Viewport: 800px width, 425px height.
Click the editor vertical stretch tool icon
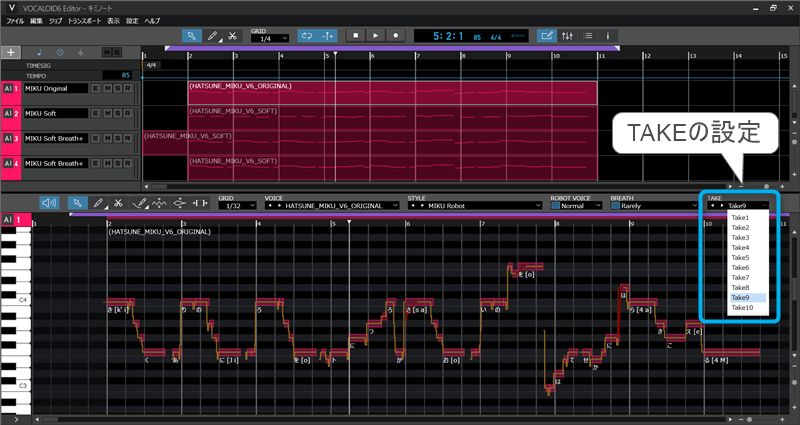pyautogui.click(x=180, y=203)
